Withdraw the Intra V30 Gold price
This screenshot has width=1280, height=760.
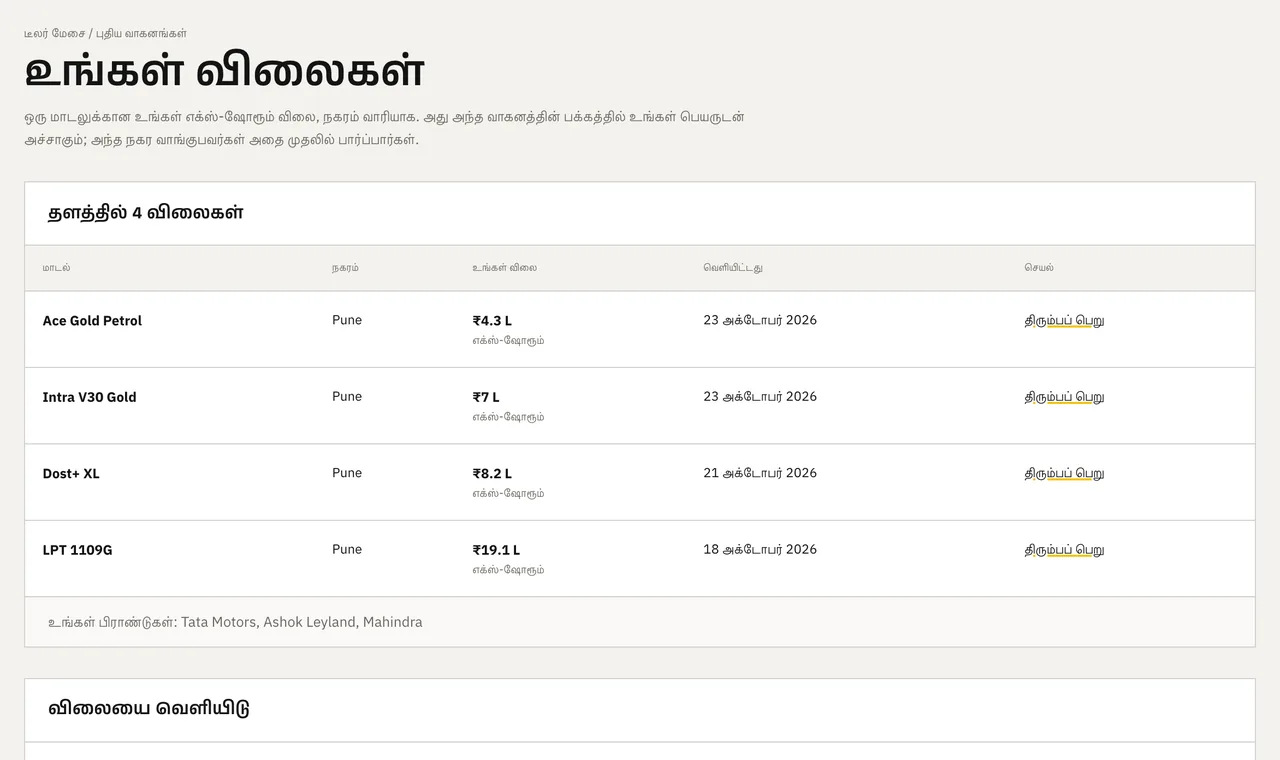[1064, 397]
